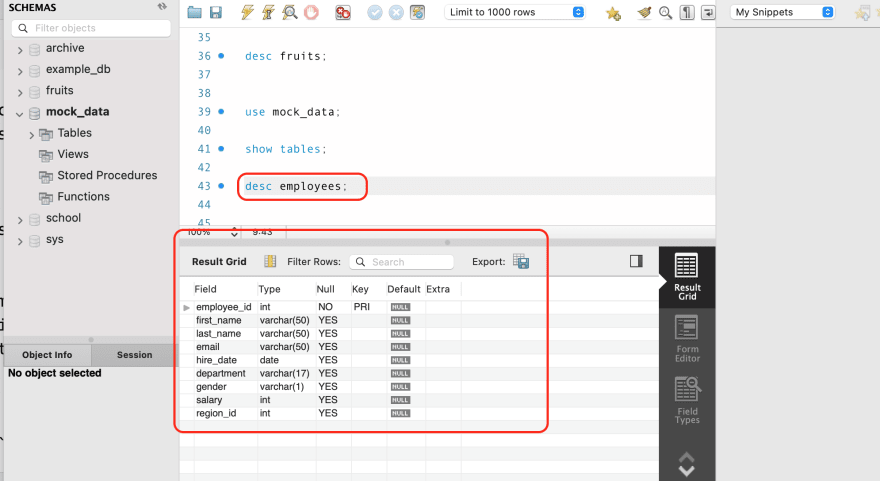Save the script with the floppy disk icon
This screenshot has width=880, height=481.
point(216,12)
